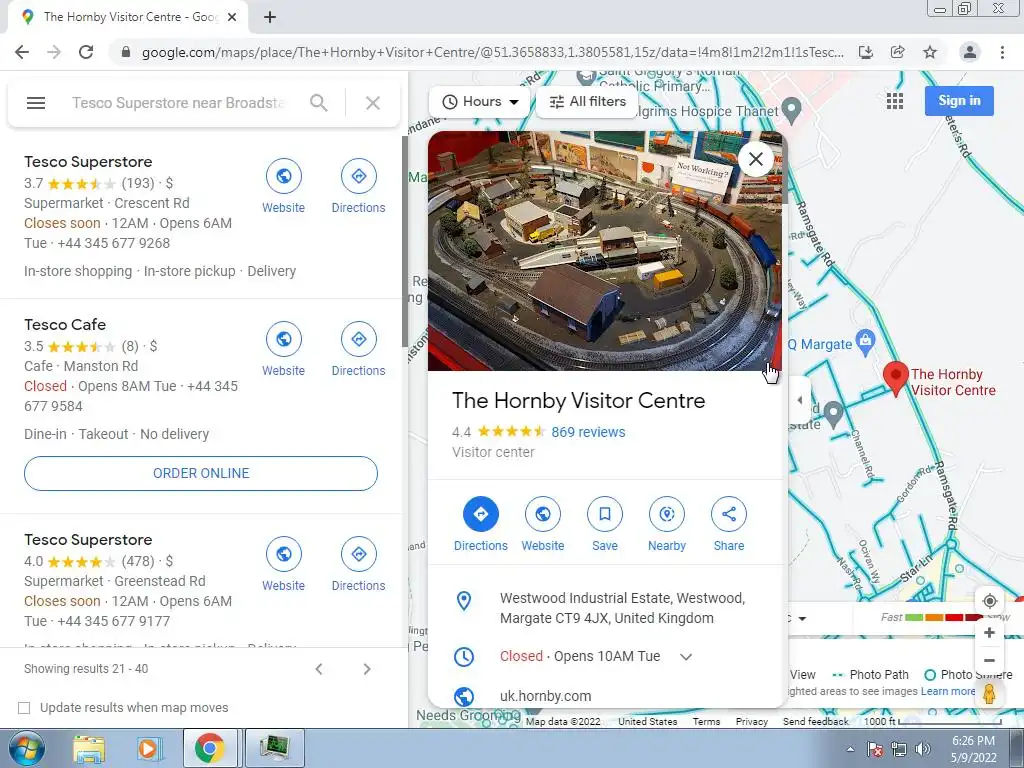
Task: Click the results list scrollbar
Action: [x=404, y=242]
